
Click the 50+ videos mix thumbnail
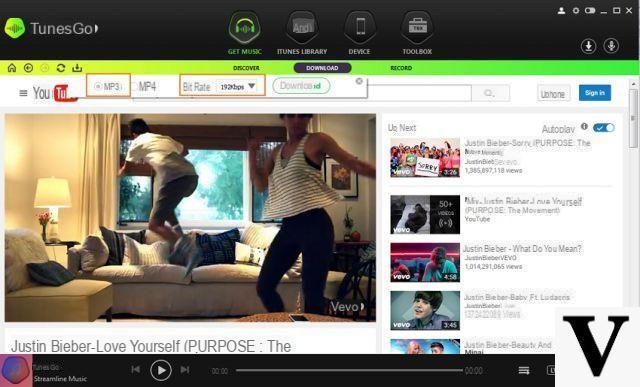[x=425, y=214]
